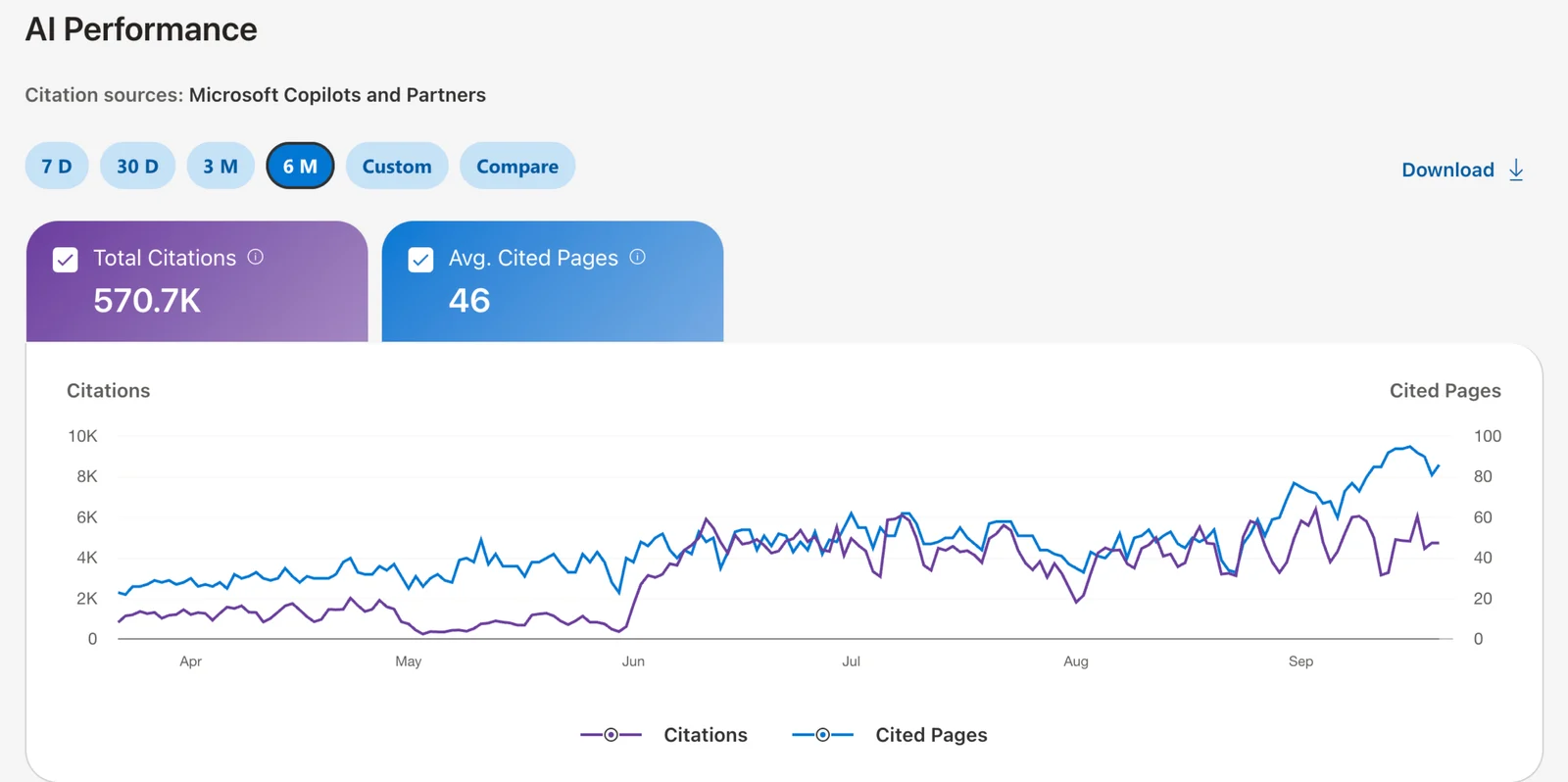Click the 4K label on the Citations axis

click(87, 558)
